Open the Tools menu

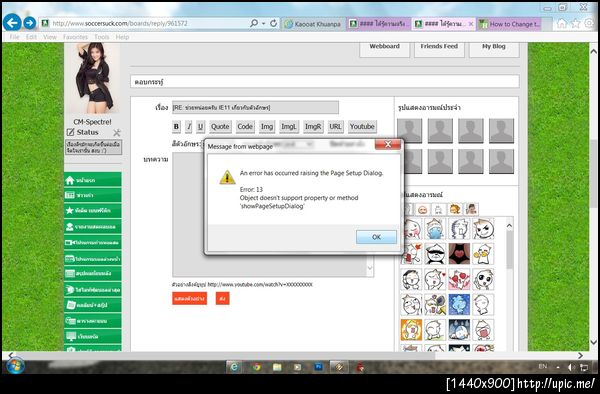click(x=102, y=37)
